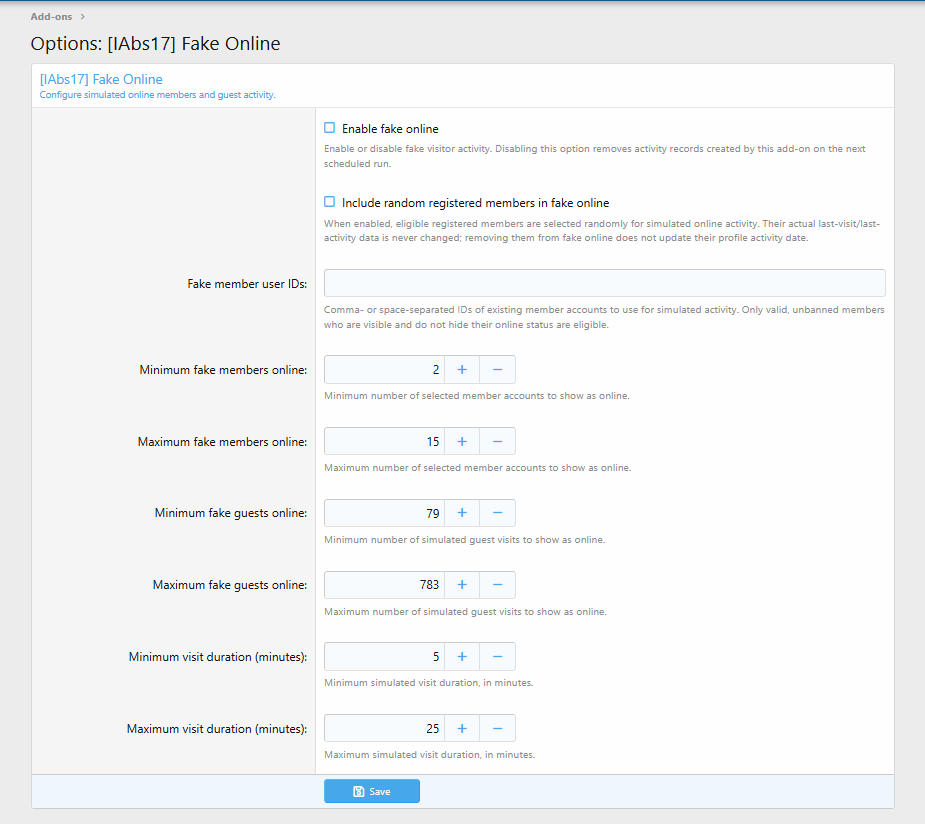Click the Minimum fake guests online number field
The image size is (925, 824).
click(384, 513)
